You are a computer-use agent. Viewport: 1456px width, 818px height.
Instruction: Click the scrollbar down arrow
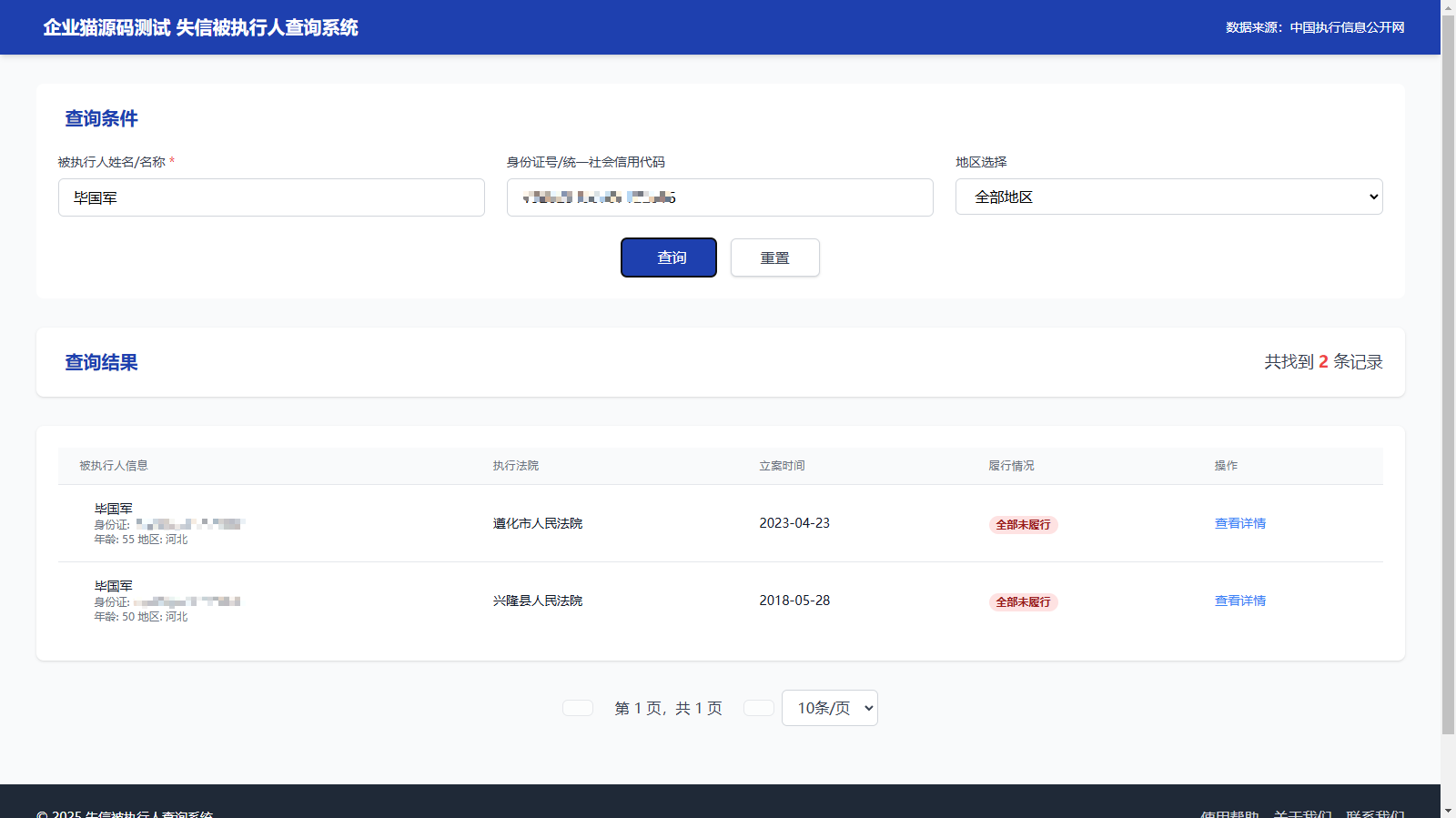(x=1448, y=811)
